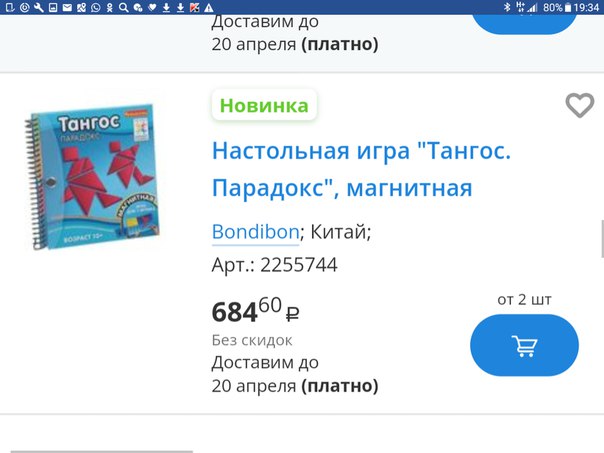
Task: Tap the warning triangle status icon
Action: tap(208, 7)
